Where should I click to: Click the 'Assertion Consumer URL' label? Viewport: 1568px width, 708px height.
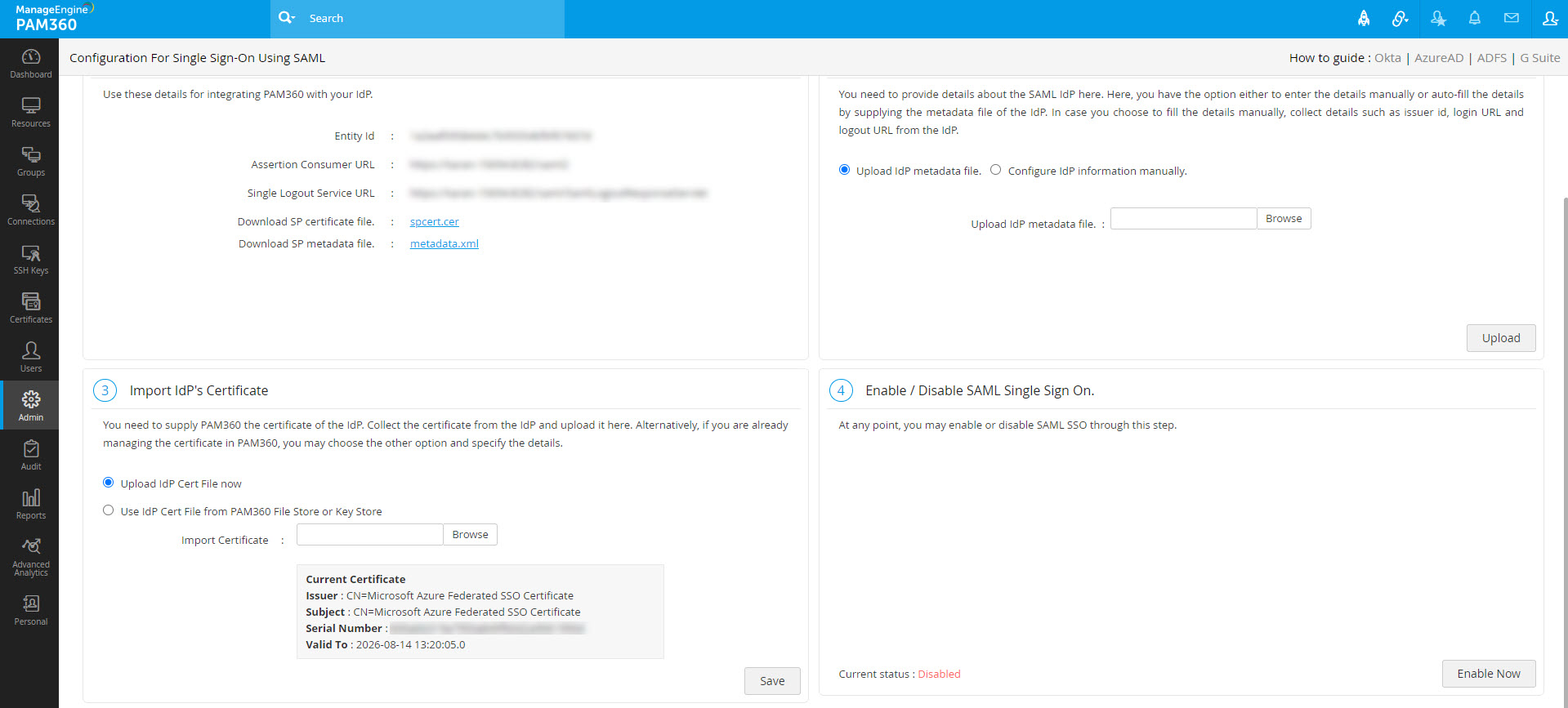pos(313,164)
